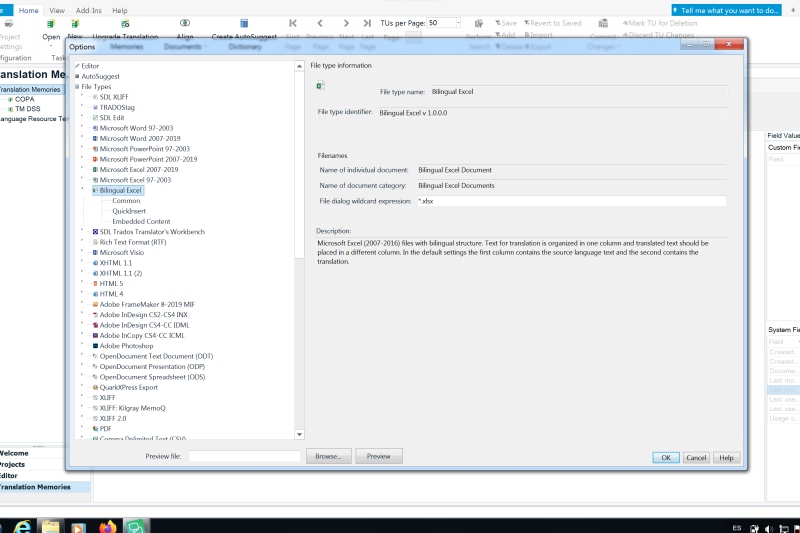800x533 pixels.
Task: Click the Adobe FrameMaker 8-2019 MIF icon
Action: click(95, 304)
